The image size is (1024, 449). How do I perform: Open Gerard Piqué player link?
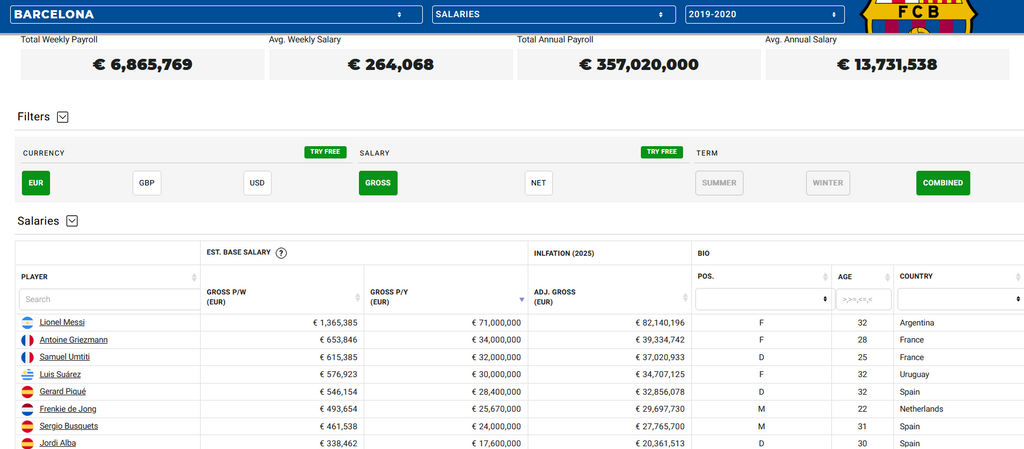click(63, 392)
